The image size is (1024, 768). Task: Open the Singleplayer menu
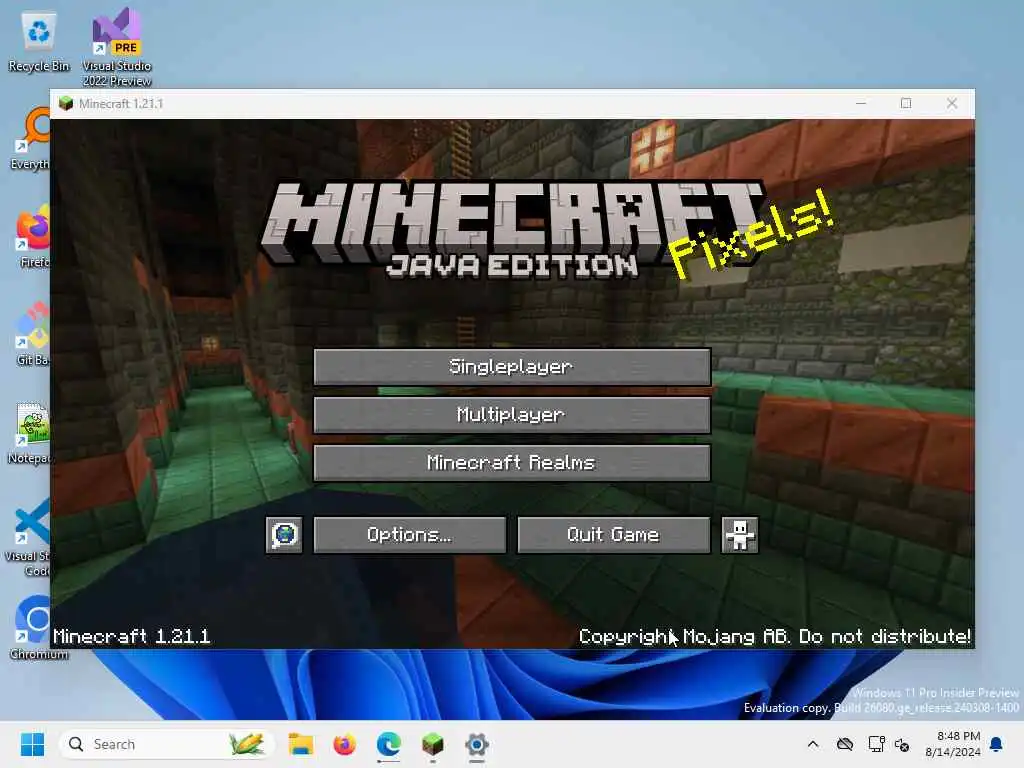[512, 367]
